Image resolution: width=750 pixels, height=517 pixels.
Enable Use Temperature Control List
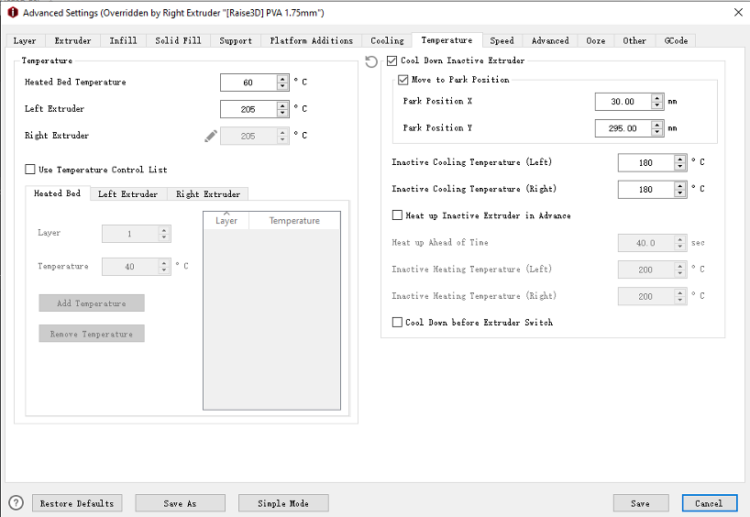pyautogui.click(x=30, y=170)
